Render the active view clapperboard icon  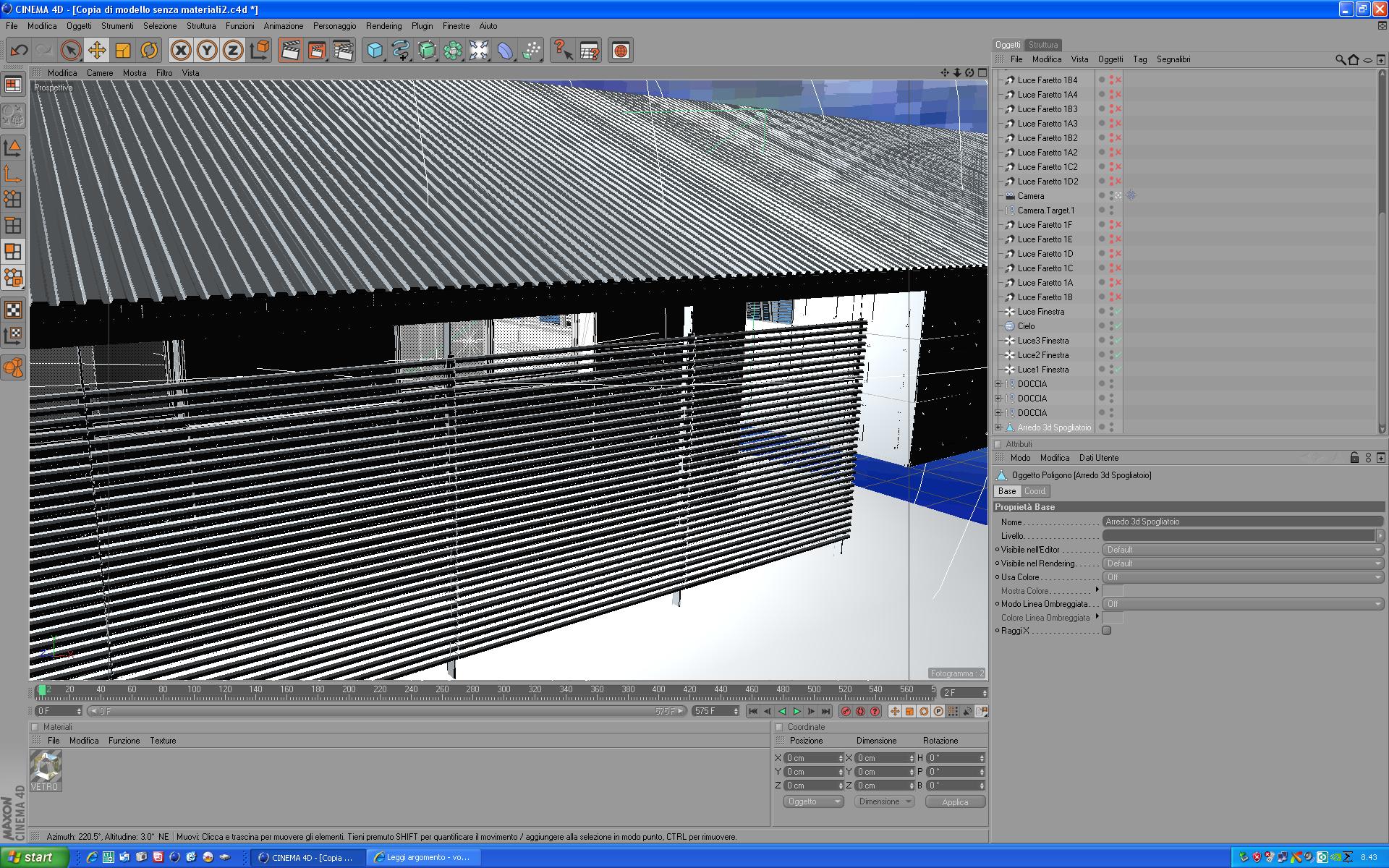pos(290,51)
